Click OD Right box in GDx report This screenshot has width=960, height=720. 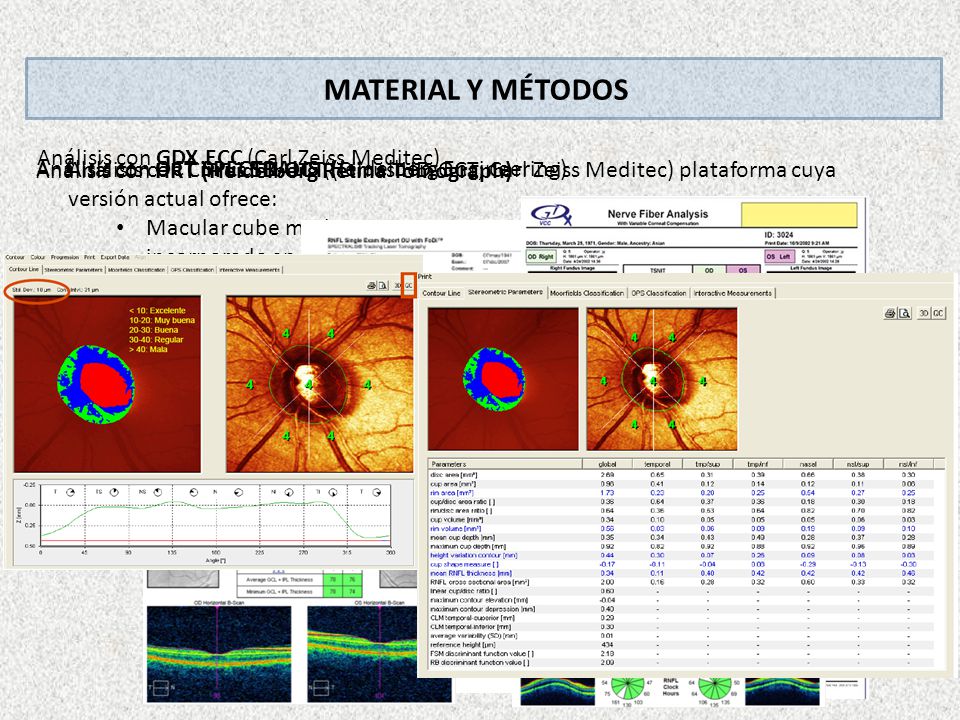pyautogui.click(x=541, y=257)
